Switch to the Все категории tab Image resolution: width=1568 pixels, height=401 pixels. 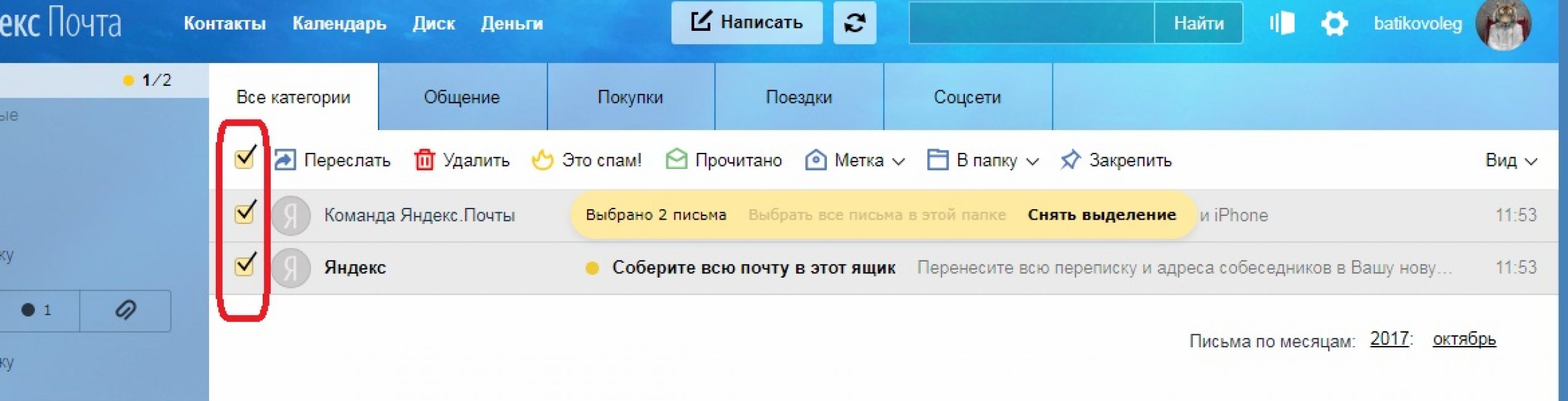tap(293, 97)
